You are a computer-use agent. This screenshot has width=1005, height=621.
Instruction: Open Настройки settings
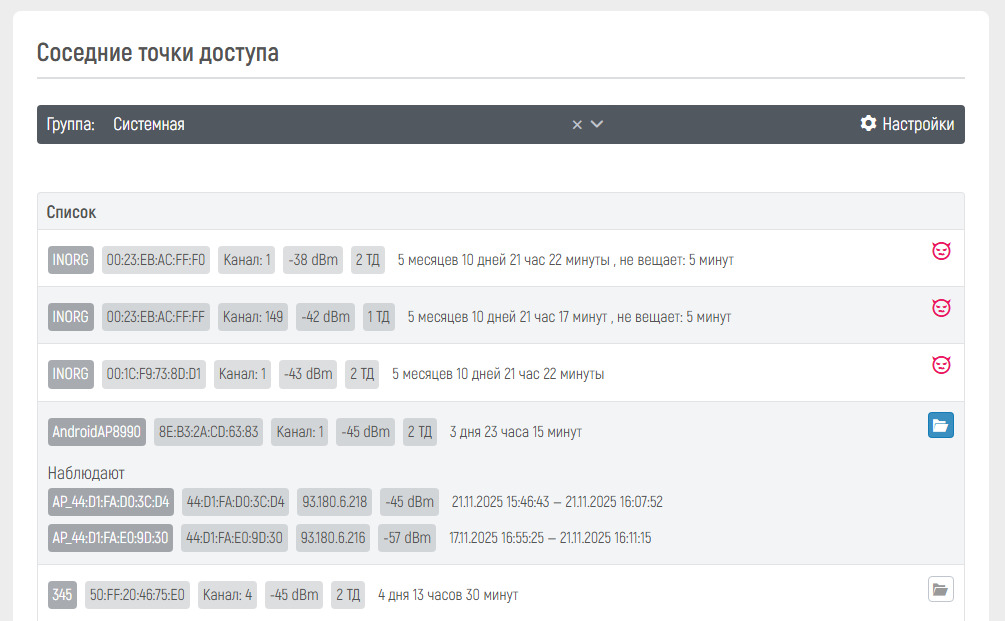tap(907, 124)
